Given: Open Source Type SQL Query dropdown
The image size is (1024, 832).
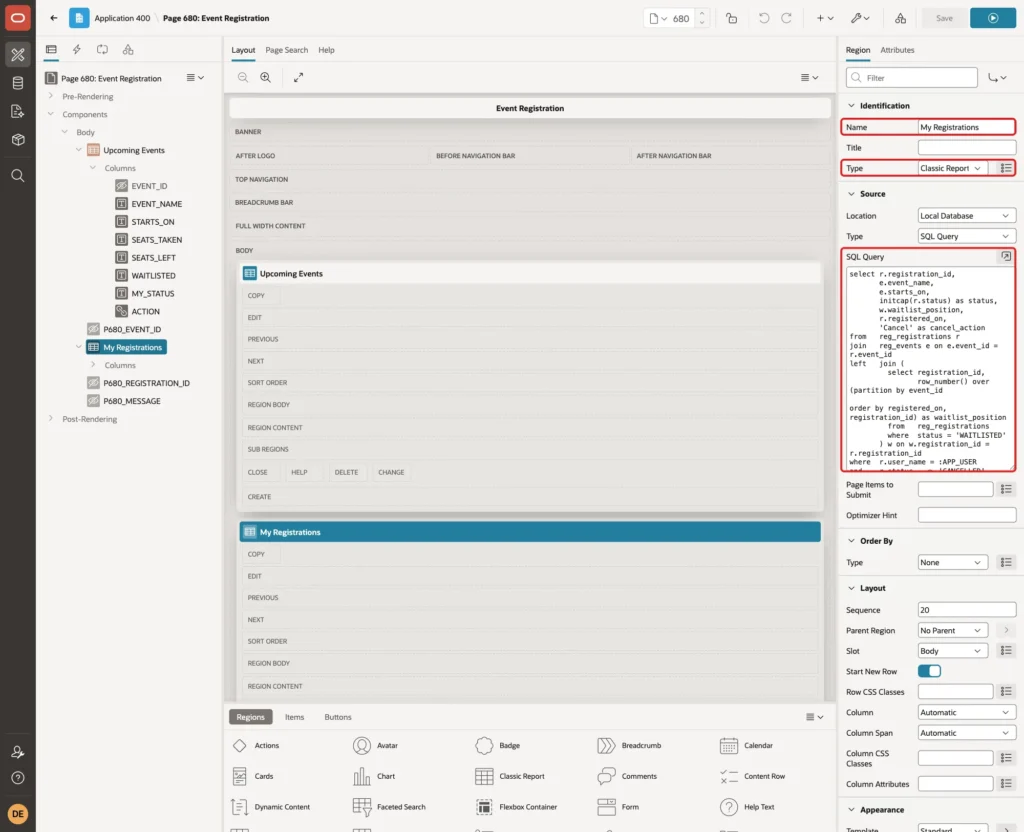Looking at the screenshot, I should (967, 236).
